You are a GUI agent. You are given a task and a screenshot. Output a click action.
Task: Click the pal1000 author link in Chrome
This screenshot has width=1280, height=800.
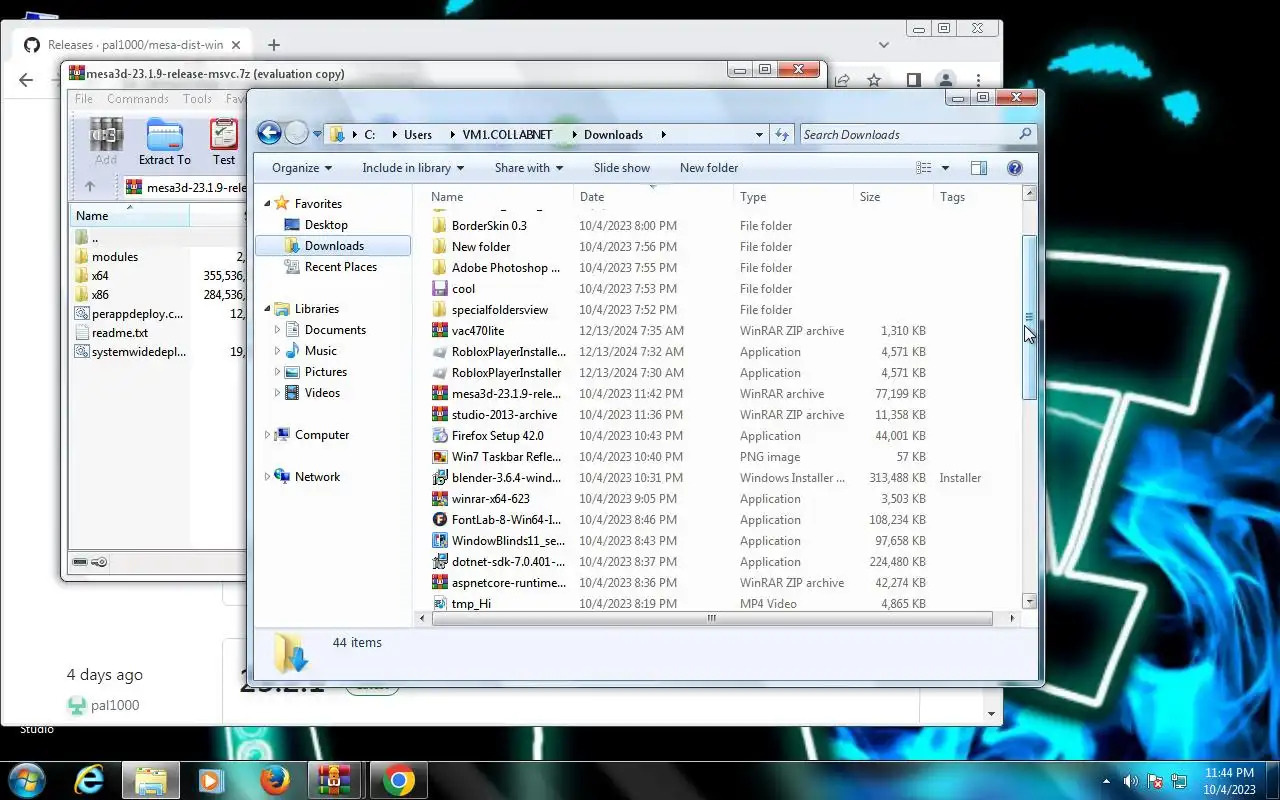(115, 705)
